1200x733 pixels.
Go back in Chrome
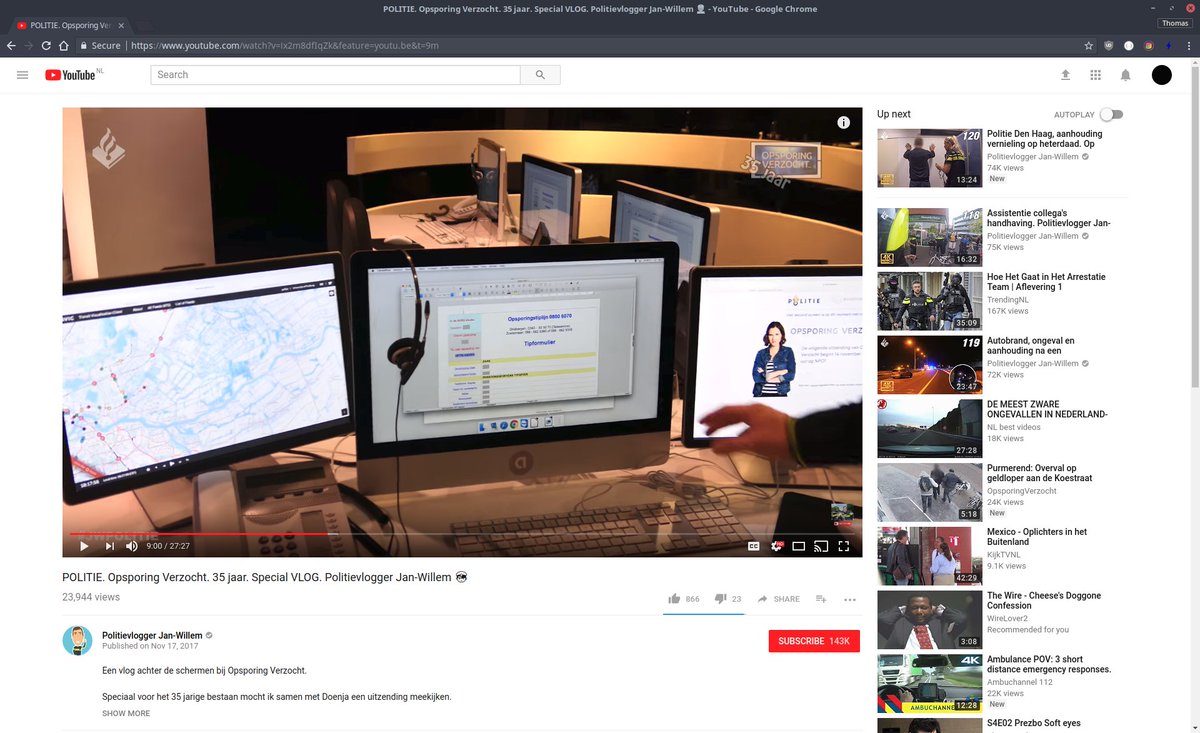(11, 45)
